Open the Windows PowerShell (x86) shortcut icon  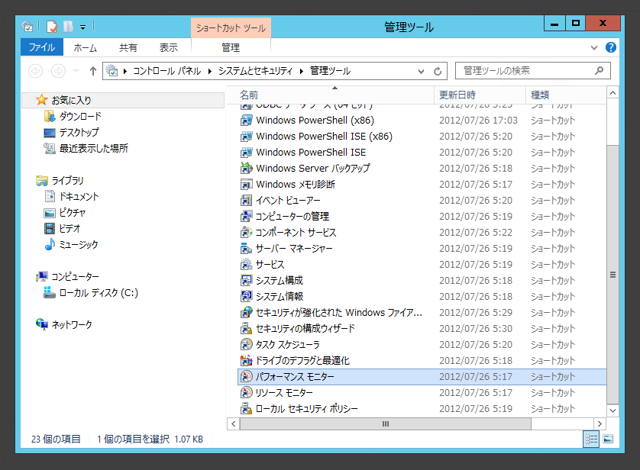[x=246, y=120]
